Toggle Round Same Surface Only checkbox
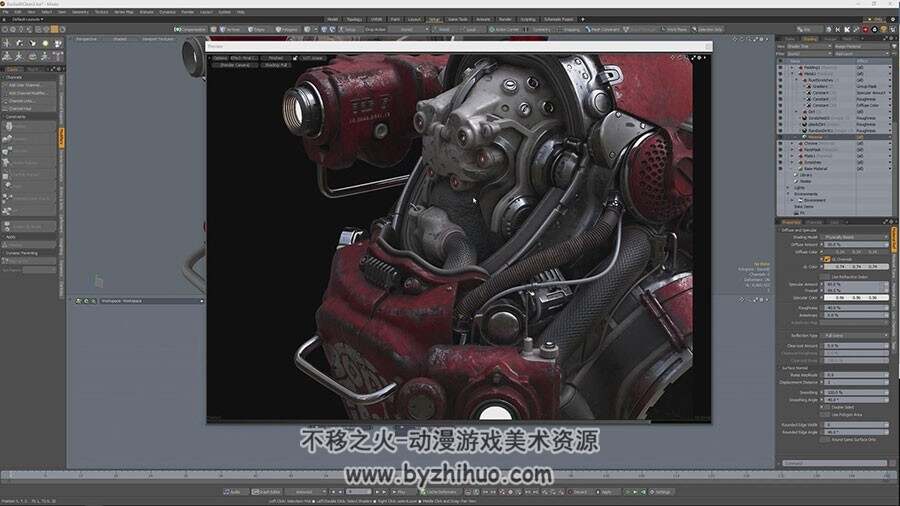The height and width of the screenshot is (506, 900). (827, 439)
